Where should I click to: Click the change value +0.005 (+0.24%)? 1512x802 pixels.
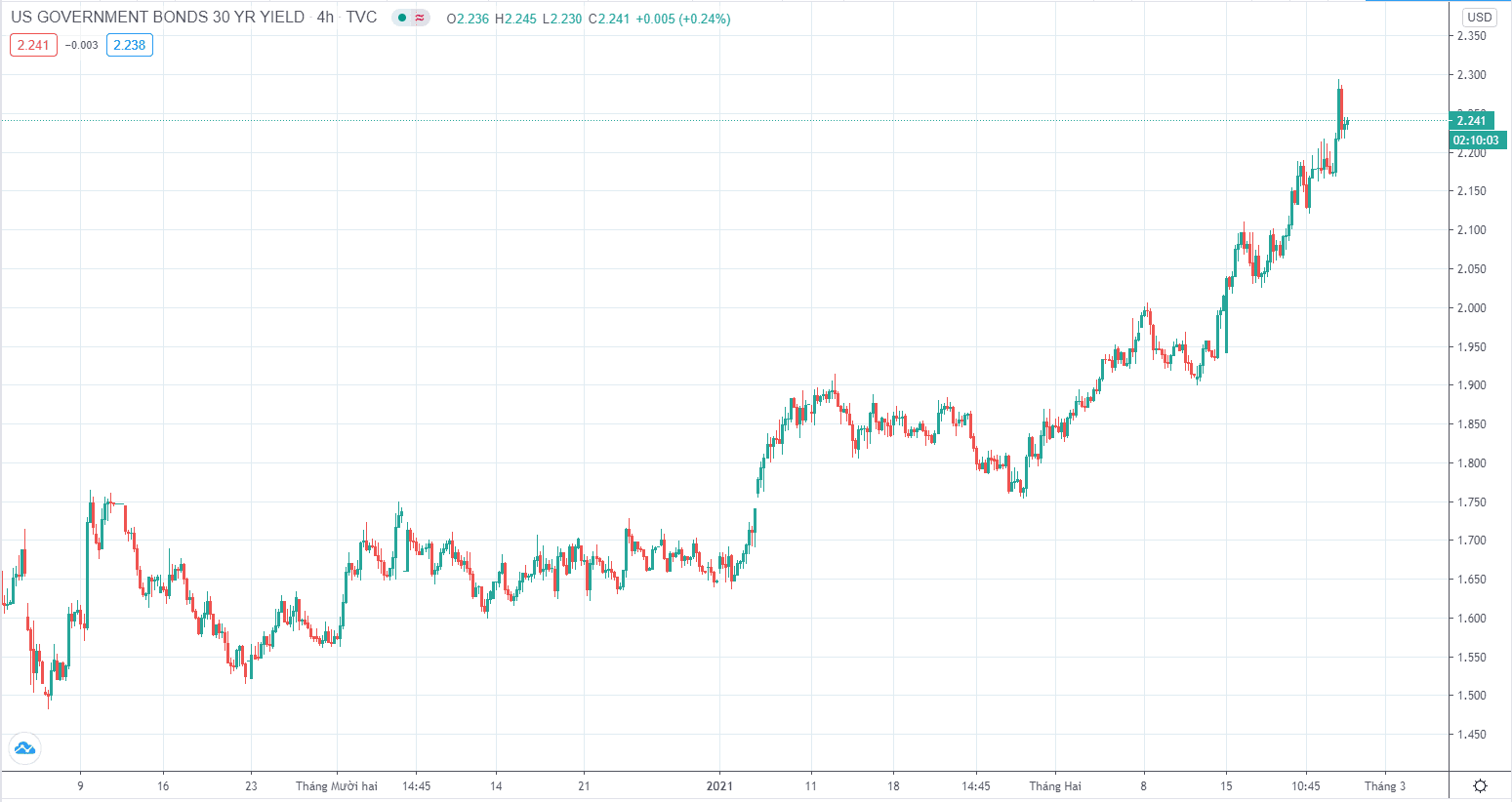[683, 19]
